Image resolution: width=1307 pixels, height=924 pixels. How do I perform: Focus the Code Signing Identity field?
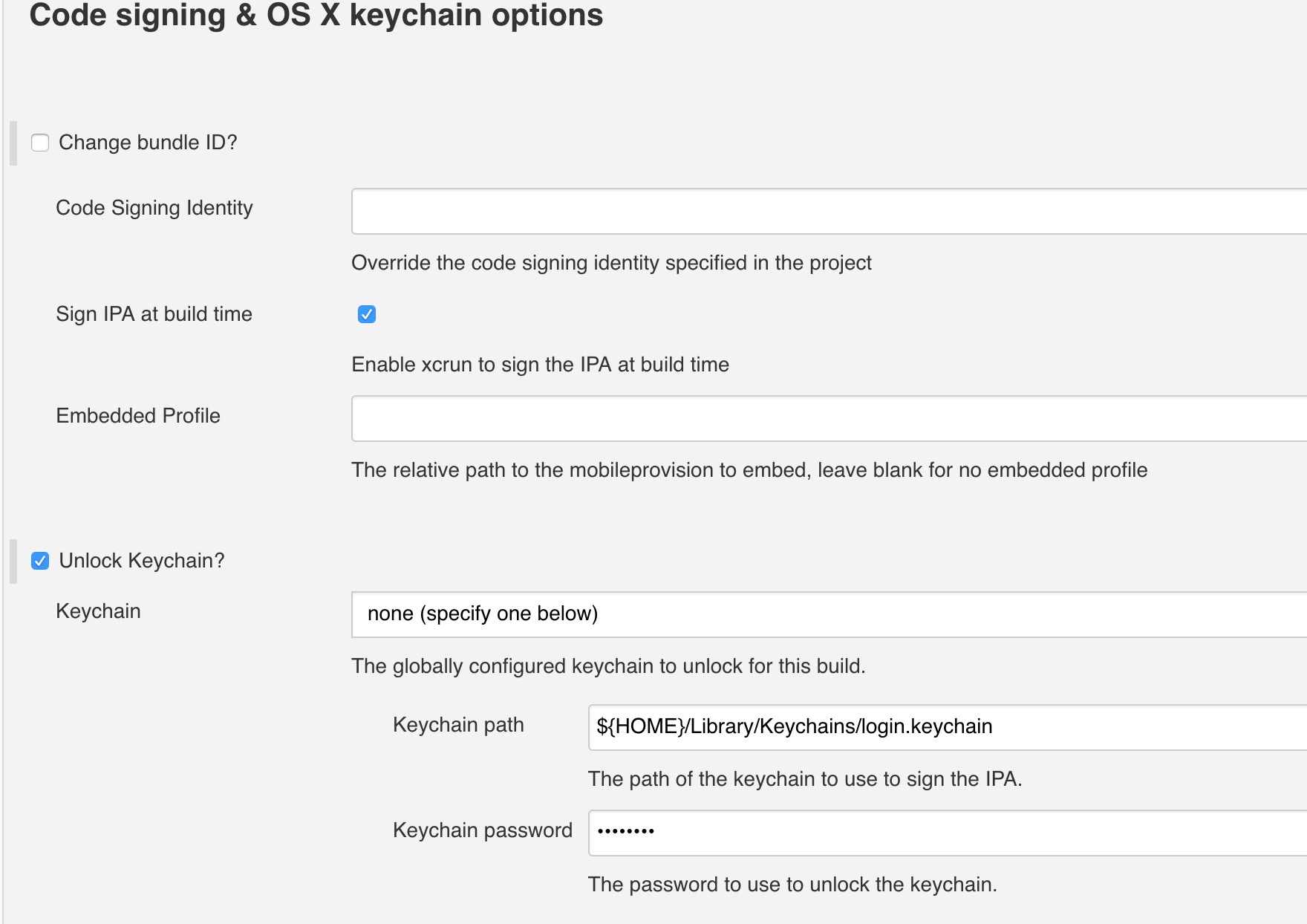point(828,212)
